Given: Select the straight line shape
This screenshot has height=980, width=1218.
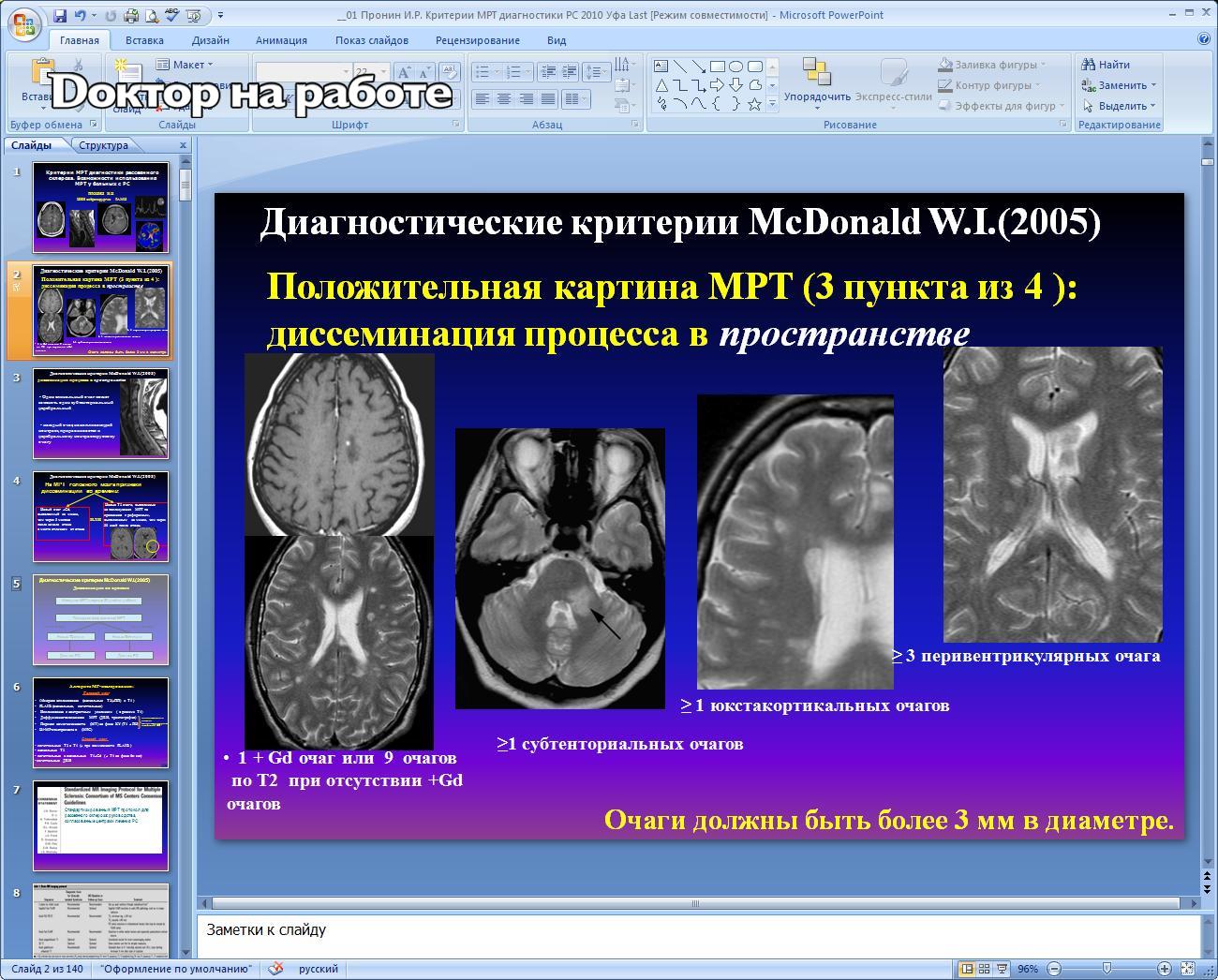Looking at the screenshot, I should tap(680, 67).
